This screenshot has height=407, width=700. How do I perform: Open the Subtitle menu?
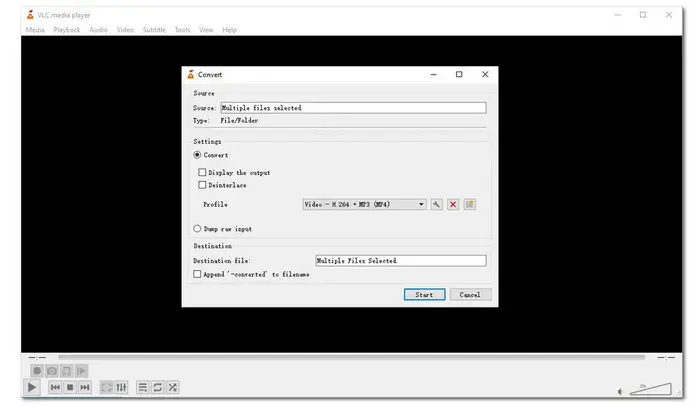point(154,30)
